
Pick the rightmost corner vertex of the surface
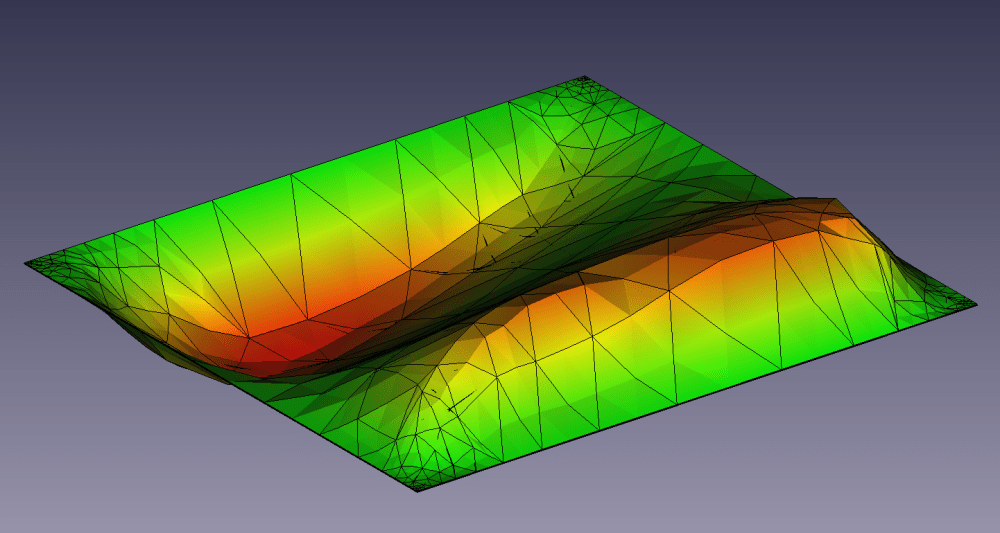977,304
